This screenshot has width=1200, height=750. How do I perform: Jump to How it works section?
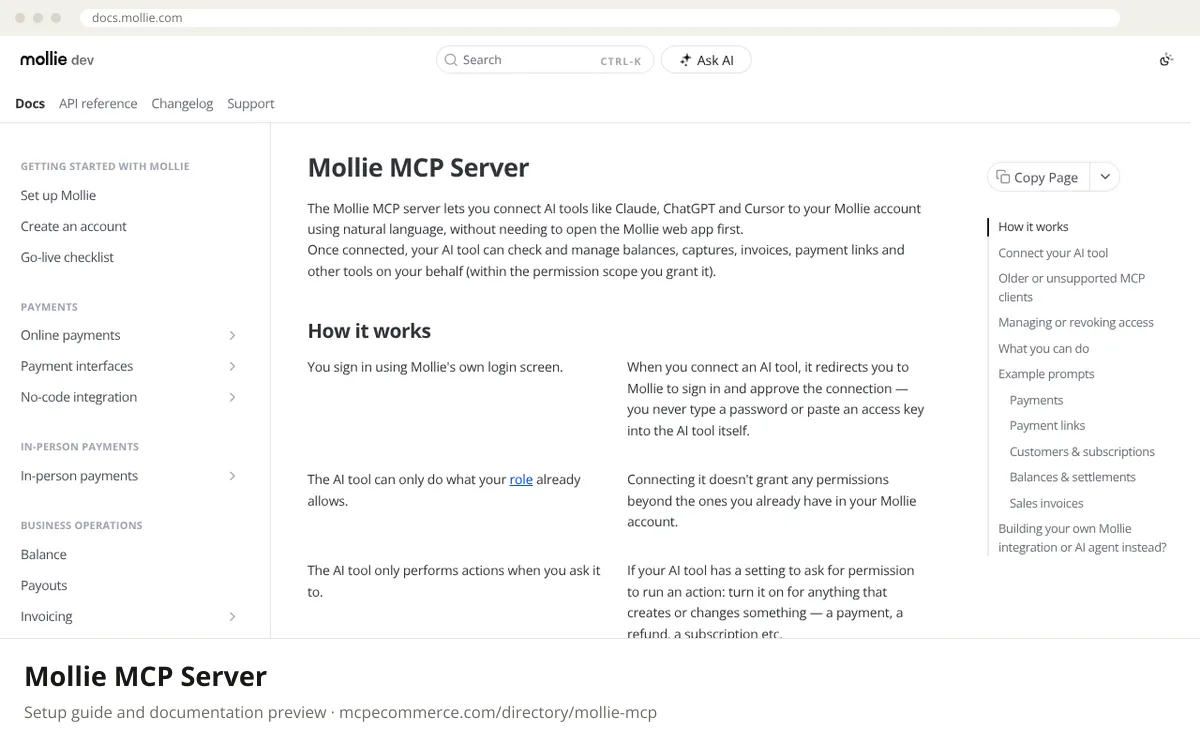click(x=1033, y=227)
